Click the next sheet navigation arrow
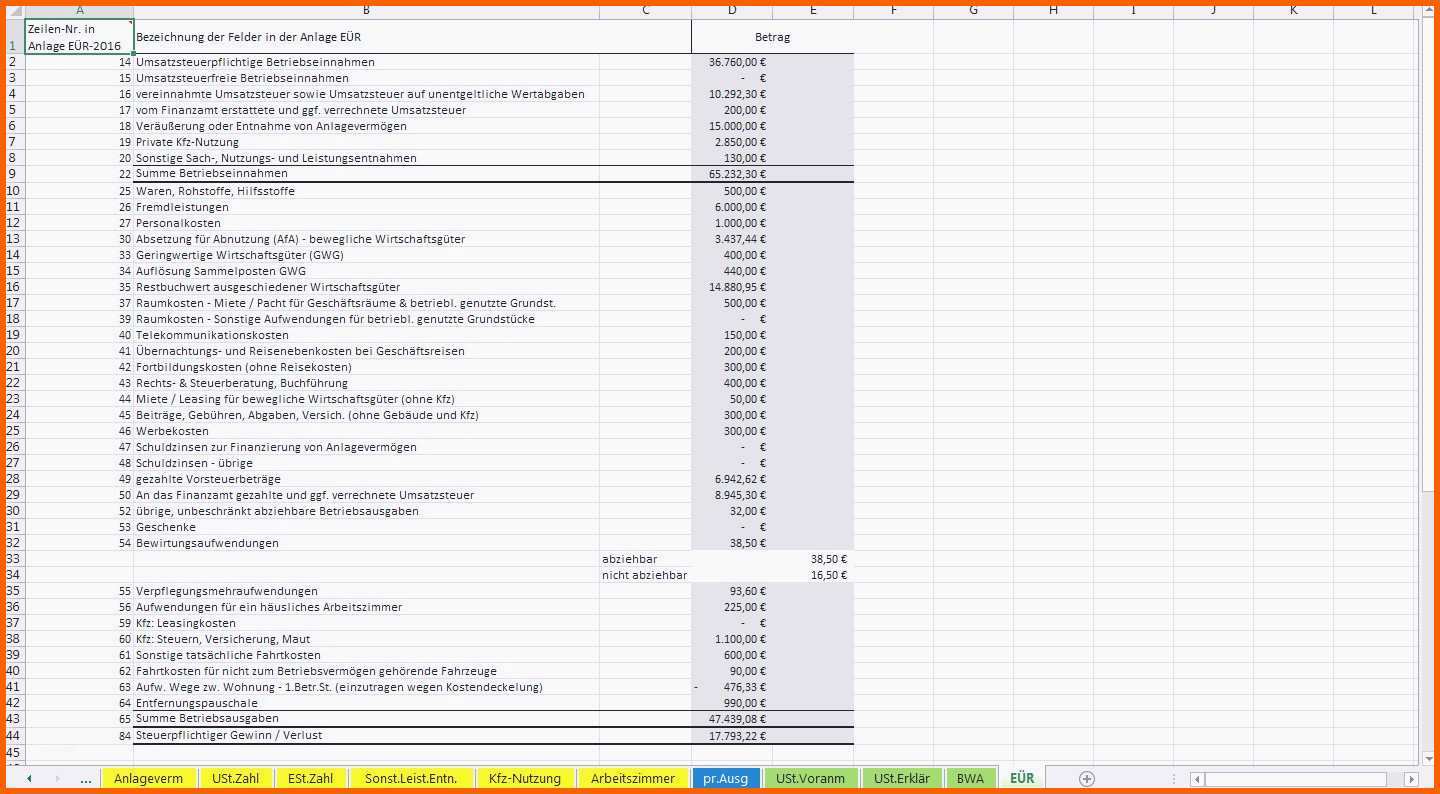 coord(57,778)
